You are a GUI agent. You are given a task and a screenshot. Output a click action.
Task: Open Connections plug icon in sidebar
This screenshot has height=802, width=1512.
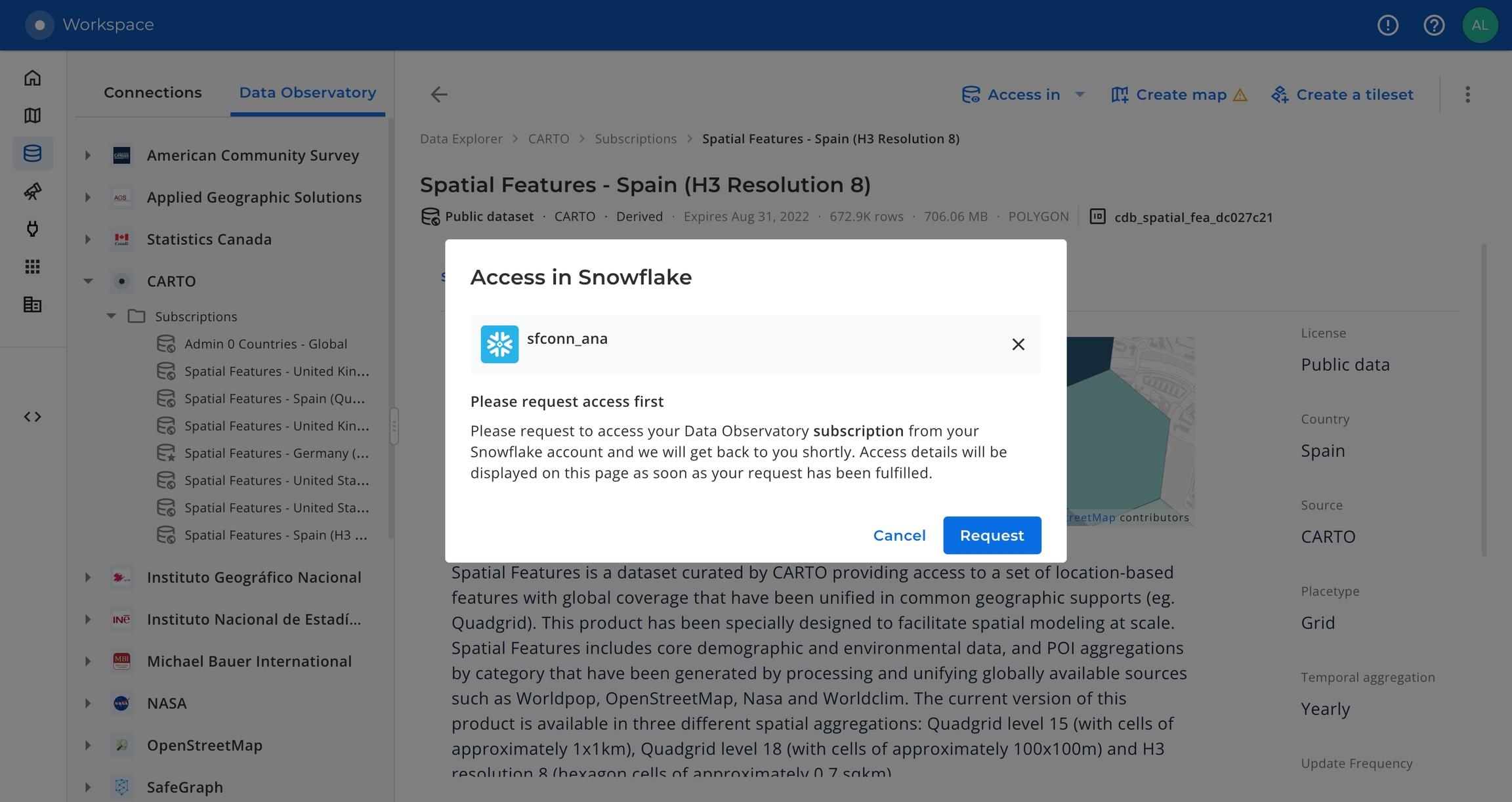[x=32, y=229]
